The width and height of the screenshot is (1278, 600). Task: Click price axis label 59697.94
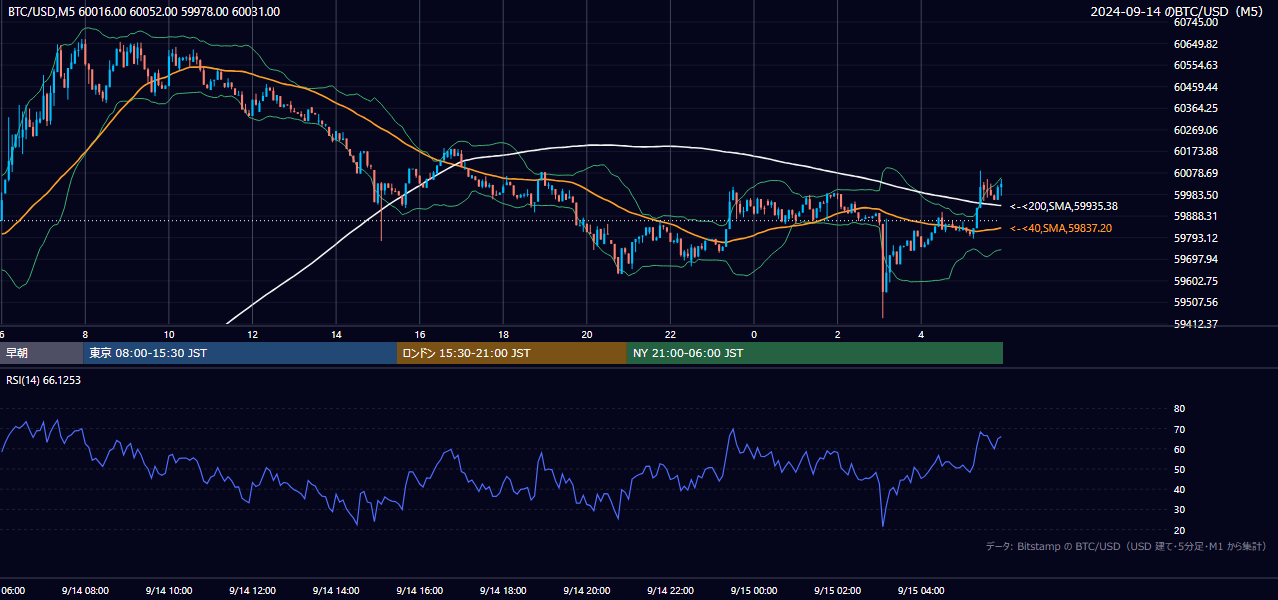click(1195, 259)
